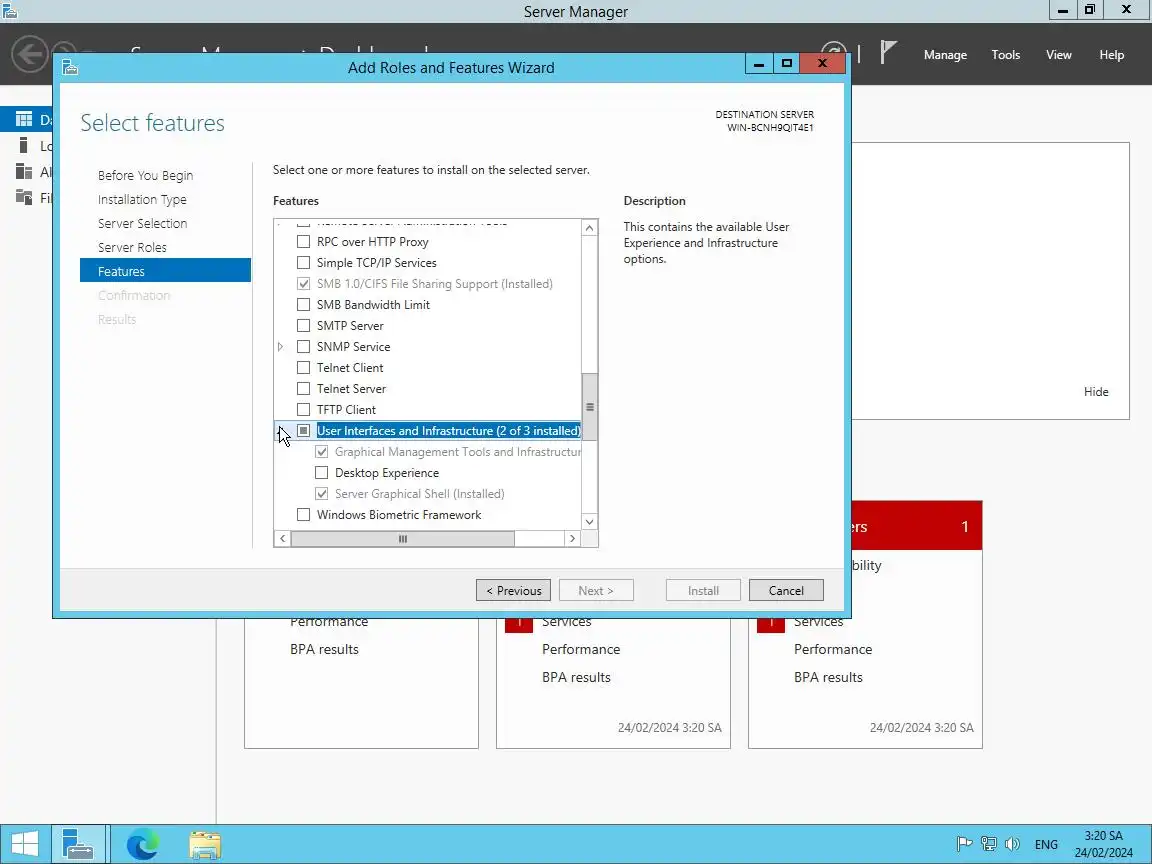
Task: Minimize the Add Roles and Features Wizard
Action: coord(759,64)
